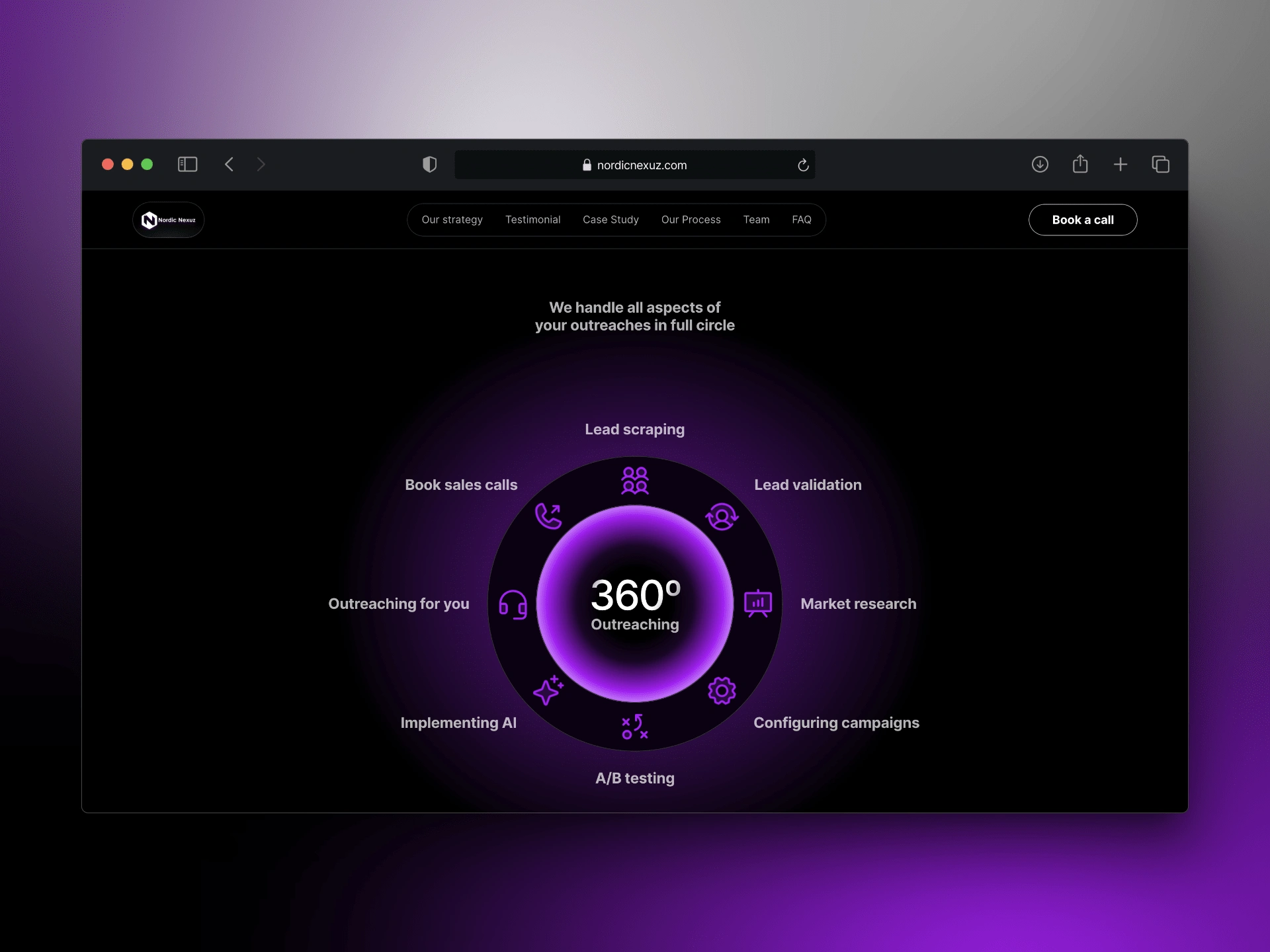The width and height of the screenshot is (1270, 952).
Task: Click the nordicnexuz.com address bar
Action: click(635, 165)
